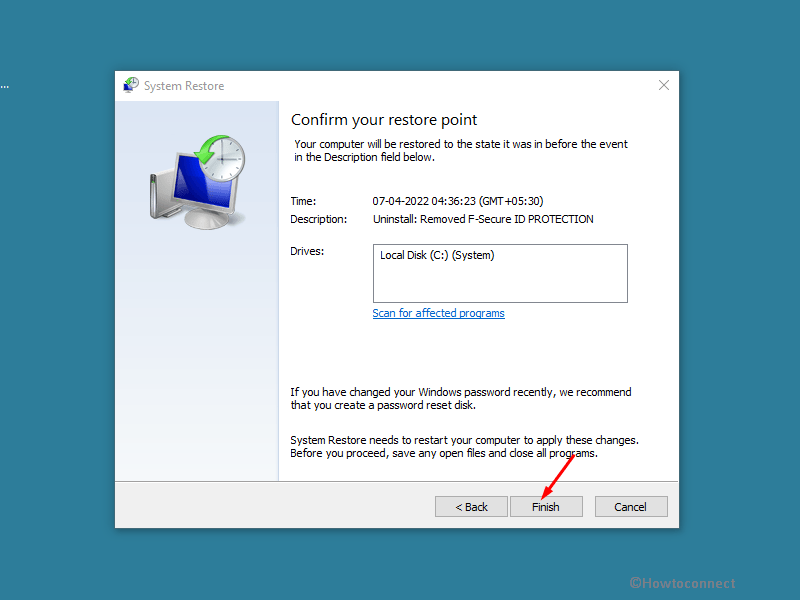Image resolution: width=800 pixels, height=600 pixels.
Task: Click the Finish button
Action: pyautogui.click(x=546, y=507)
